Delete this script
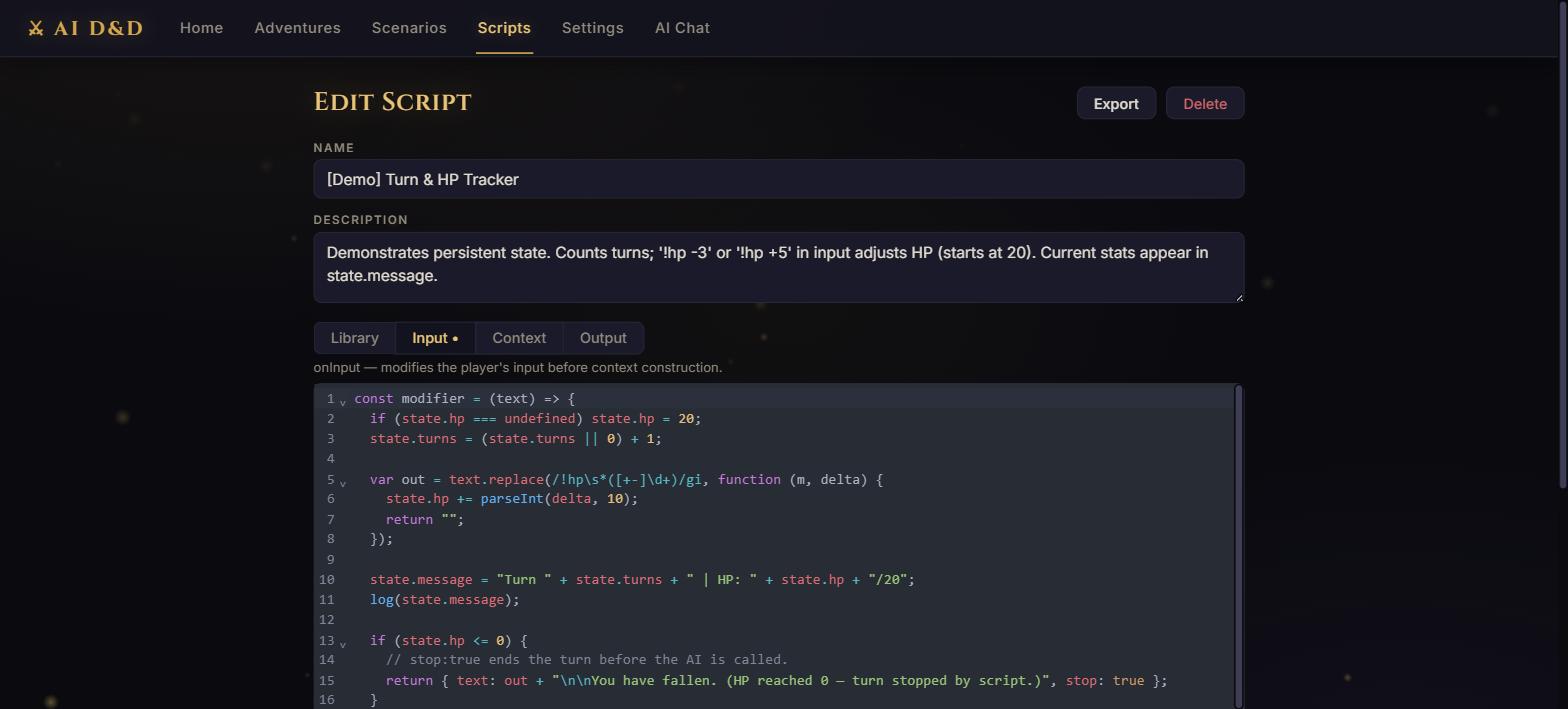The height and width of the screenshot is (709, 1568). pyautogui.click(x=1205, y=104)
